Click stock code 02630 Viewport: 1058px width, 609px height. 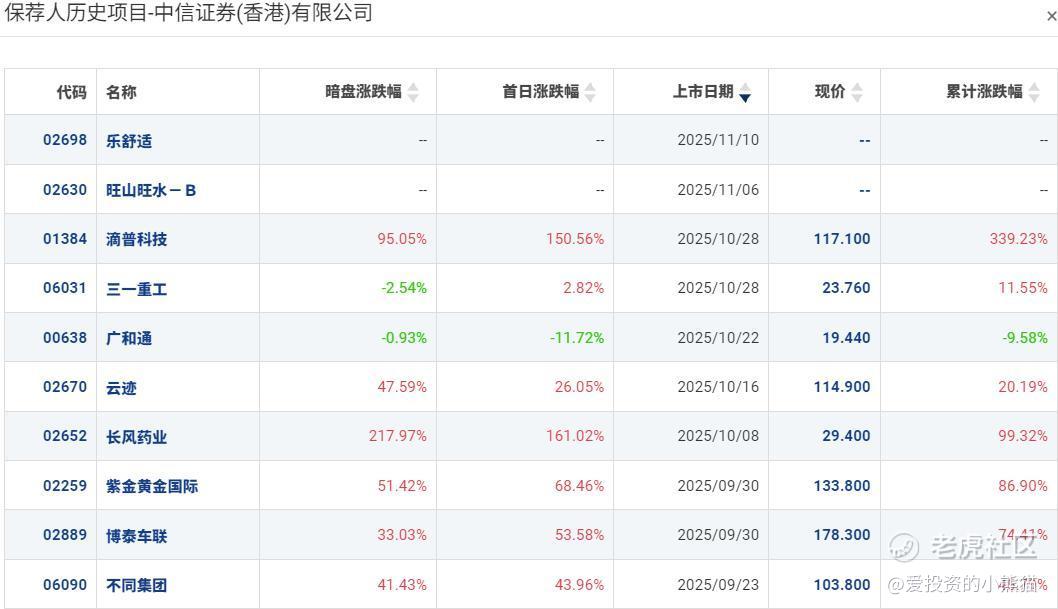65,190
